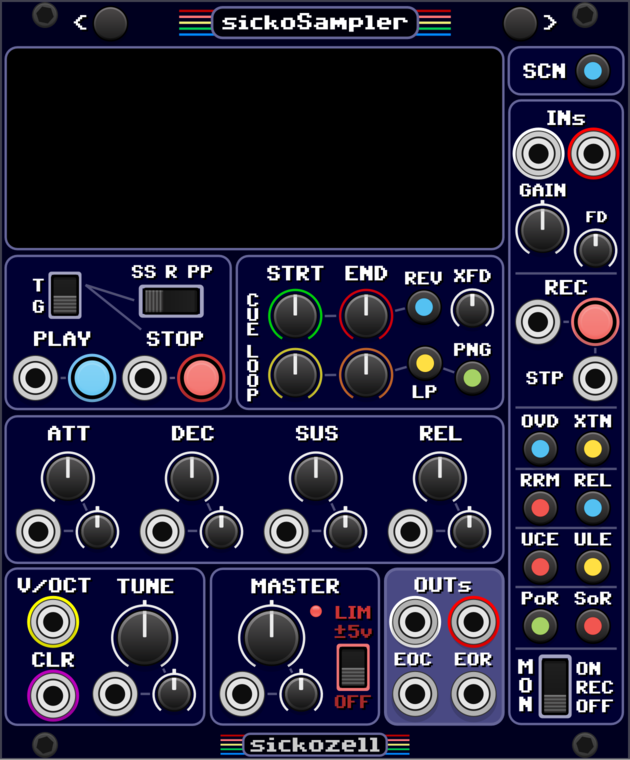Click the red-ringed right input jack under INs
This screenshot has height=760, width=630.
[x=593, y=154]
